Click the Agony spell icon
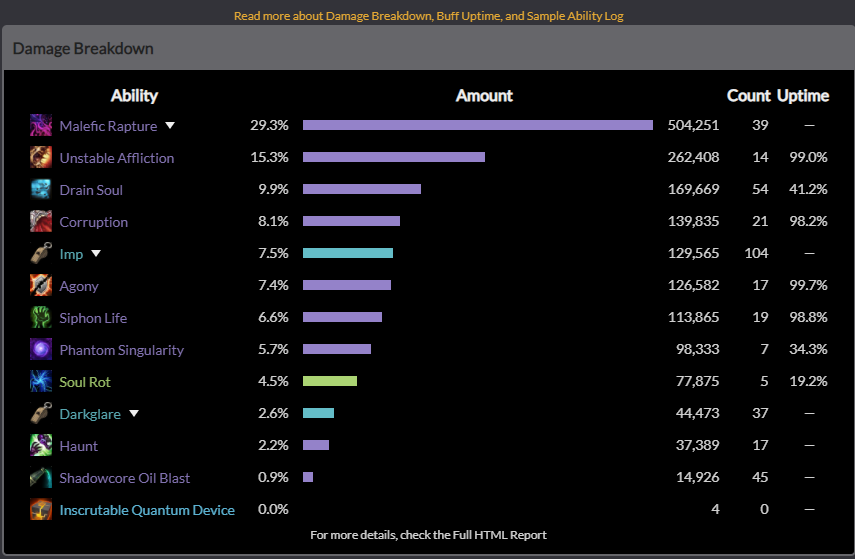 pyautogui.click(x=41, y=286)
